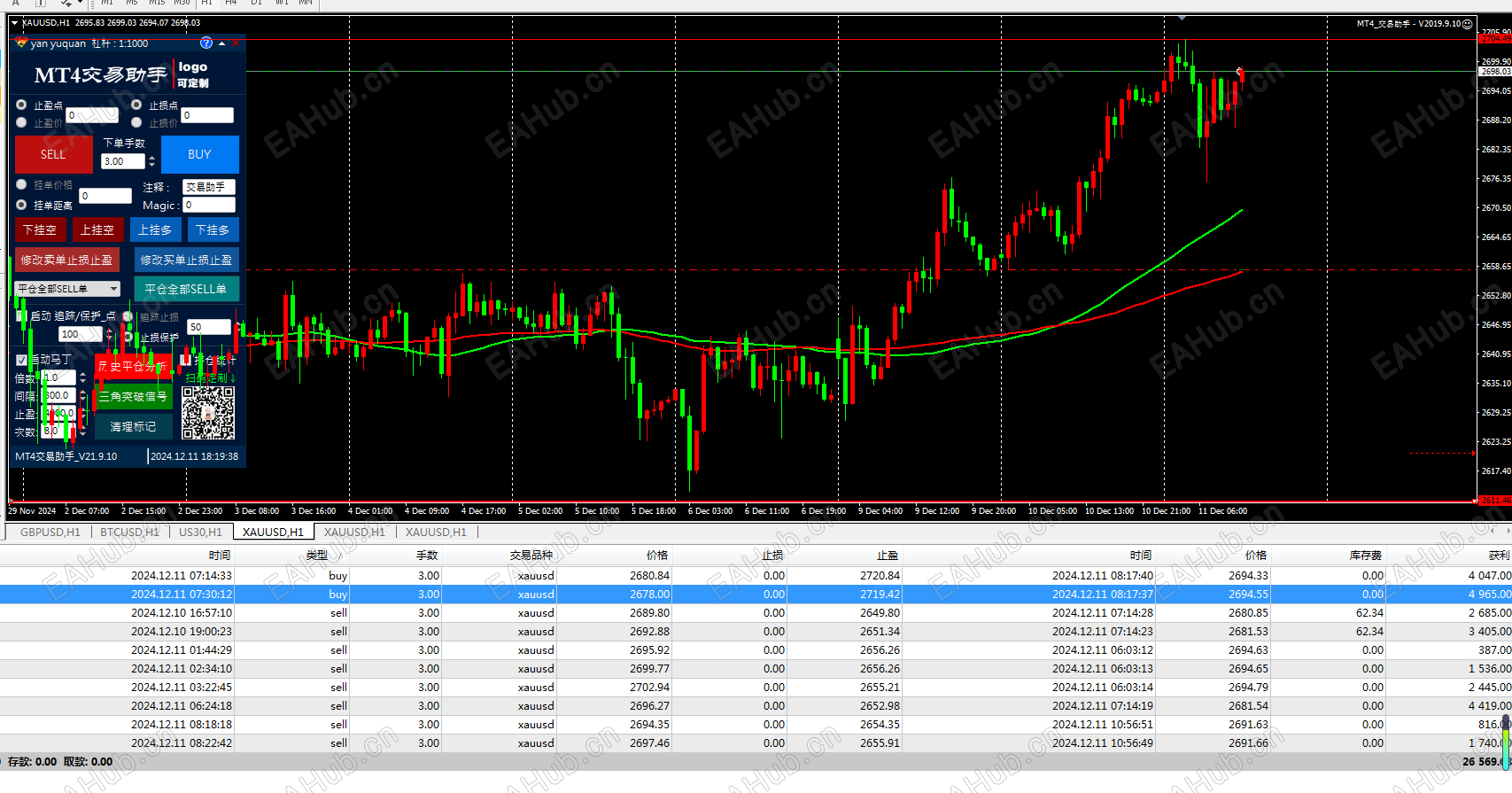Click the 下单手数 input showing 3.00
The image size is (1512, 793).
point(124,161)
